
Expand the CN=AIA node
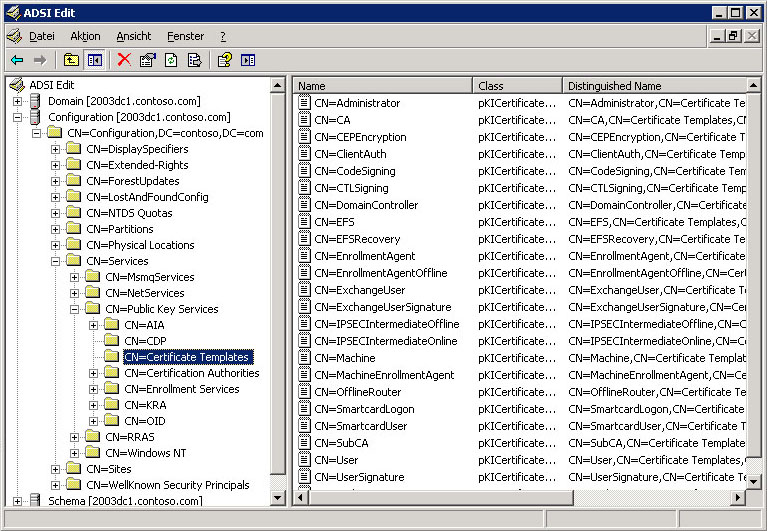pos(93,325)
